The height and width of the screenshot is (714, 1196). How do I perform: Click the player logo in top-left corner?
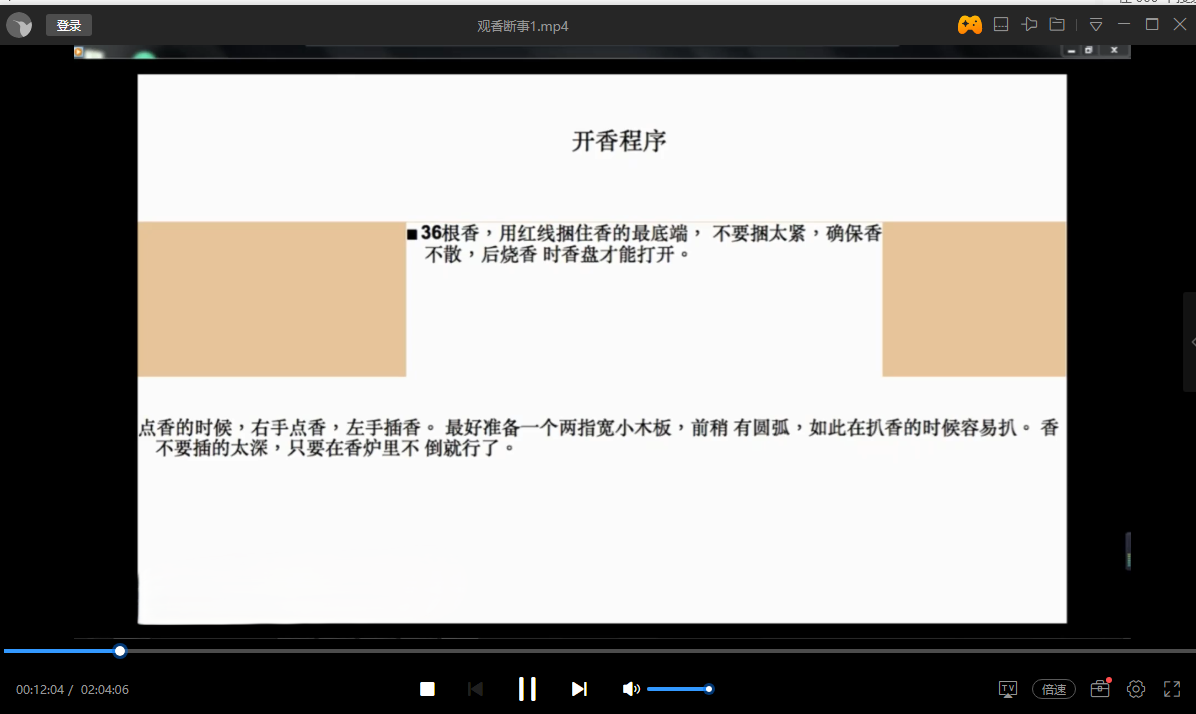[20, 24]
